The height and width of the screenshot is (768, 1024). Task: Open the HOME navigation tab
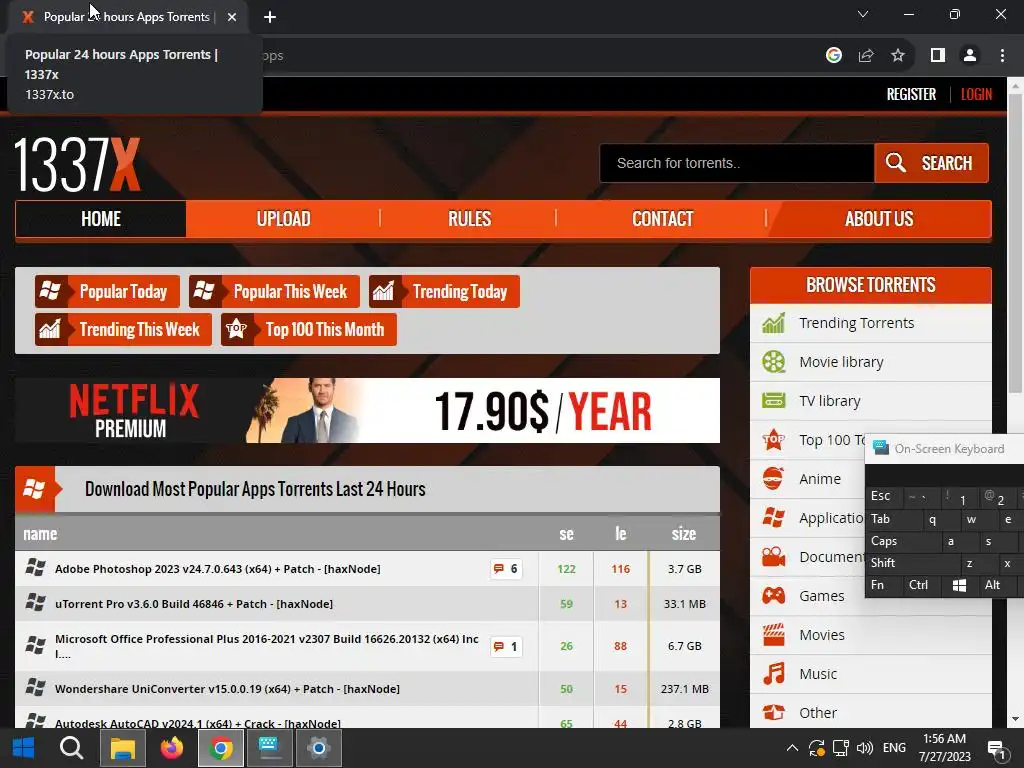(101, 219)
